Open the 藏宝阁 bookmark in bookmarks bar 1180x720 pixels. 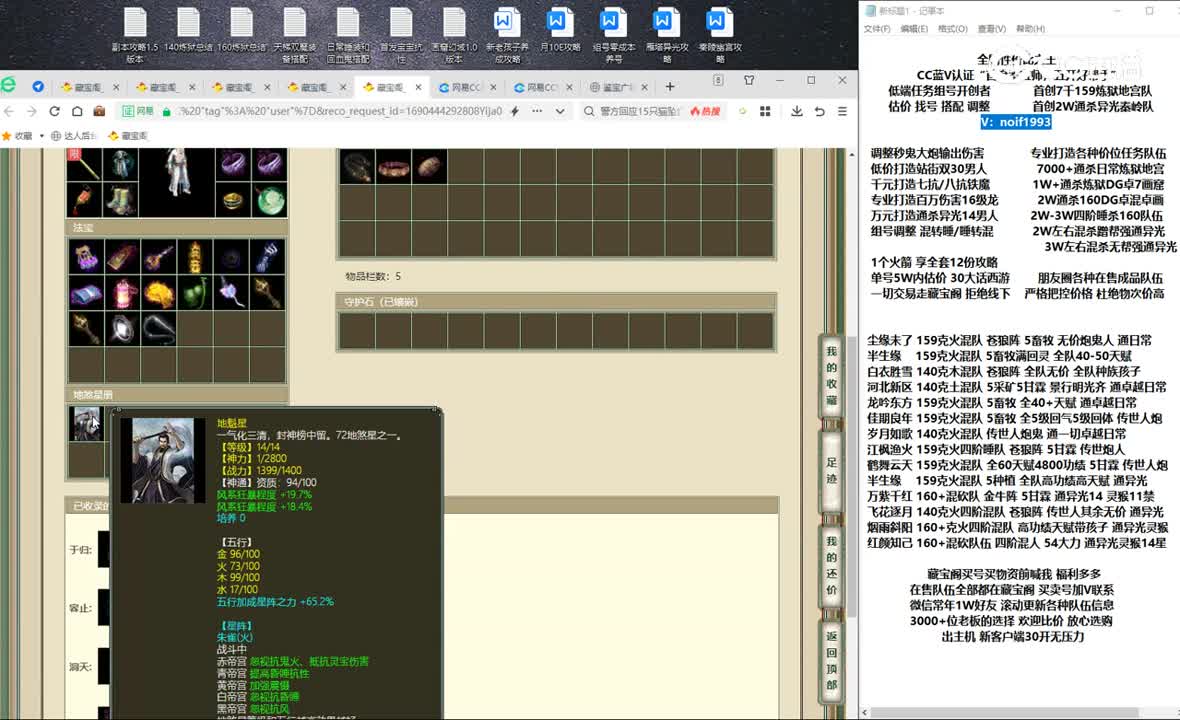pyautogui.click(x=128, y=136)
